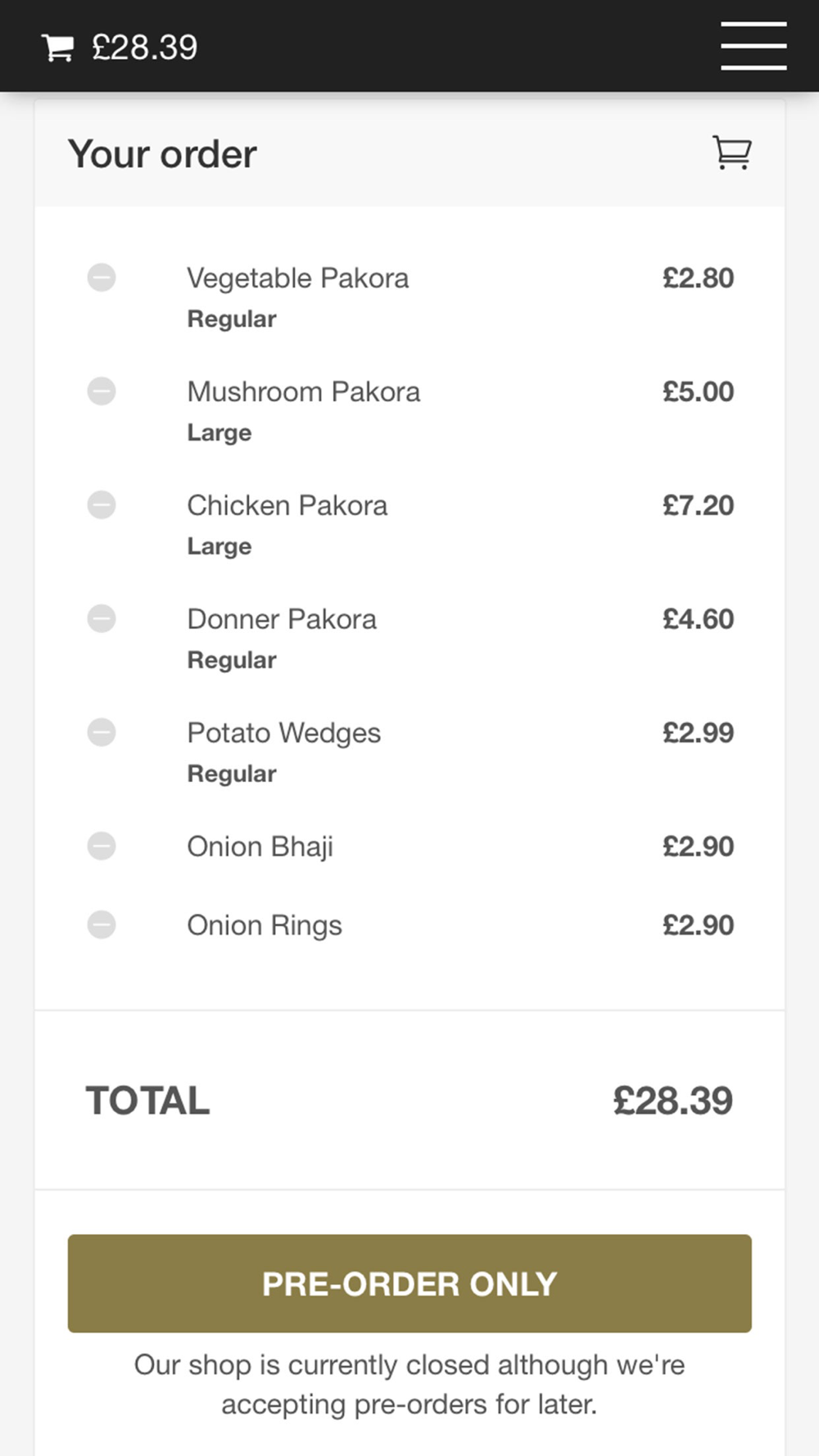Select the Mushroom Pakora item name
Viewport: 819px width, 1456px height.
pos(303,391)
